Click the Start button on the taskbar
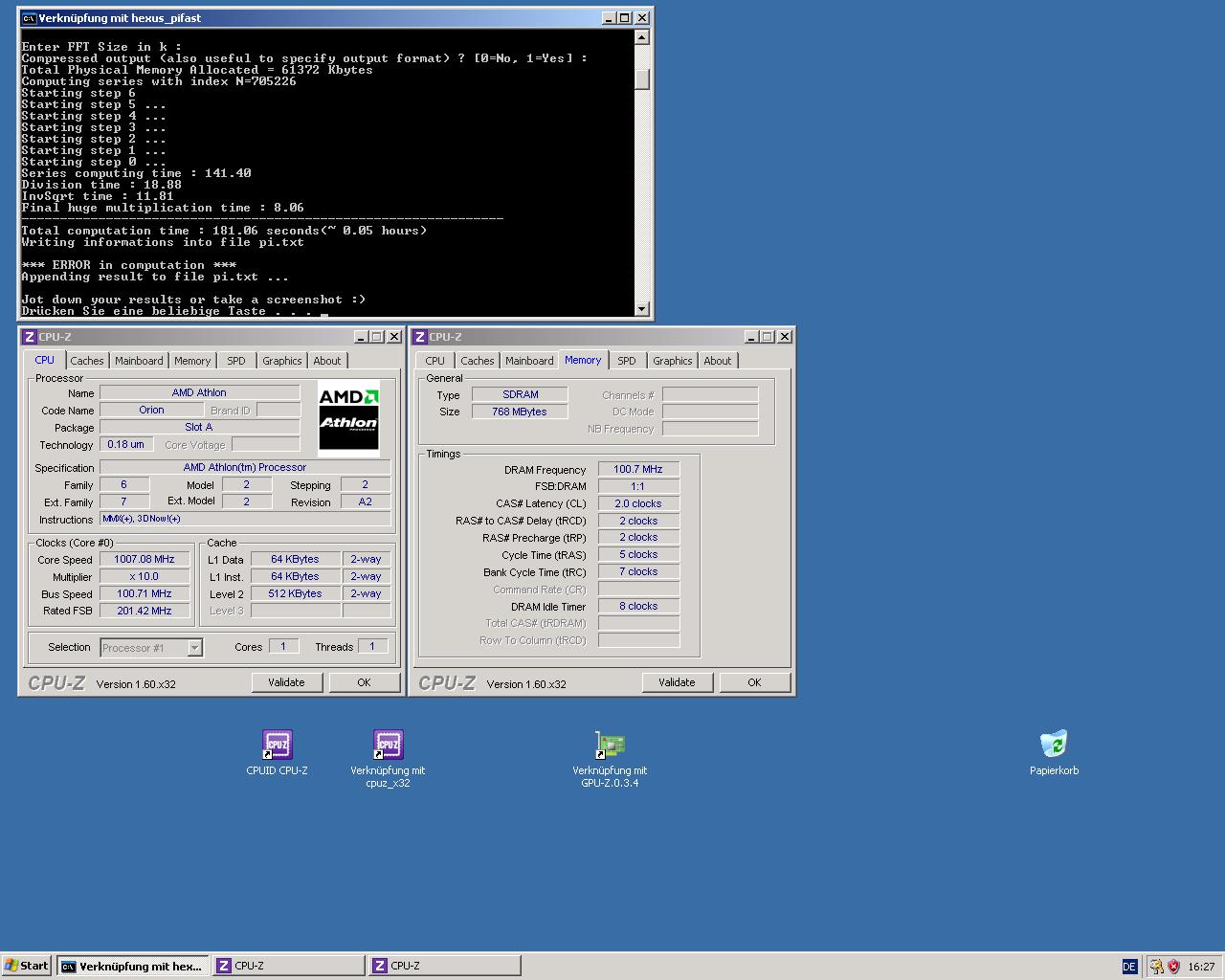The height and width of the screenshot is (980, 1225). coord(27,966)
